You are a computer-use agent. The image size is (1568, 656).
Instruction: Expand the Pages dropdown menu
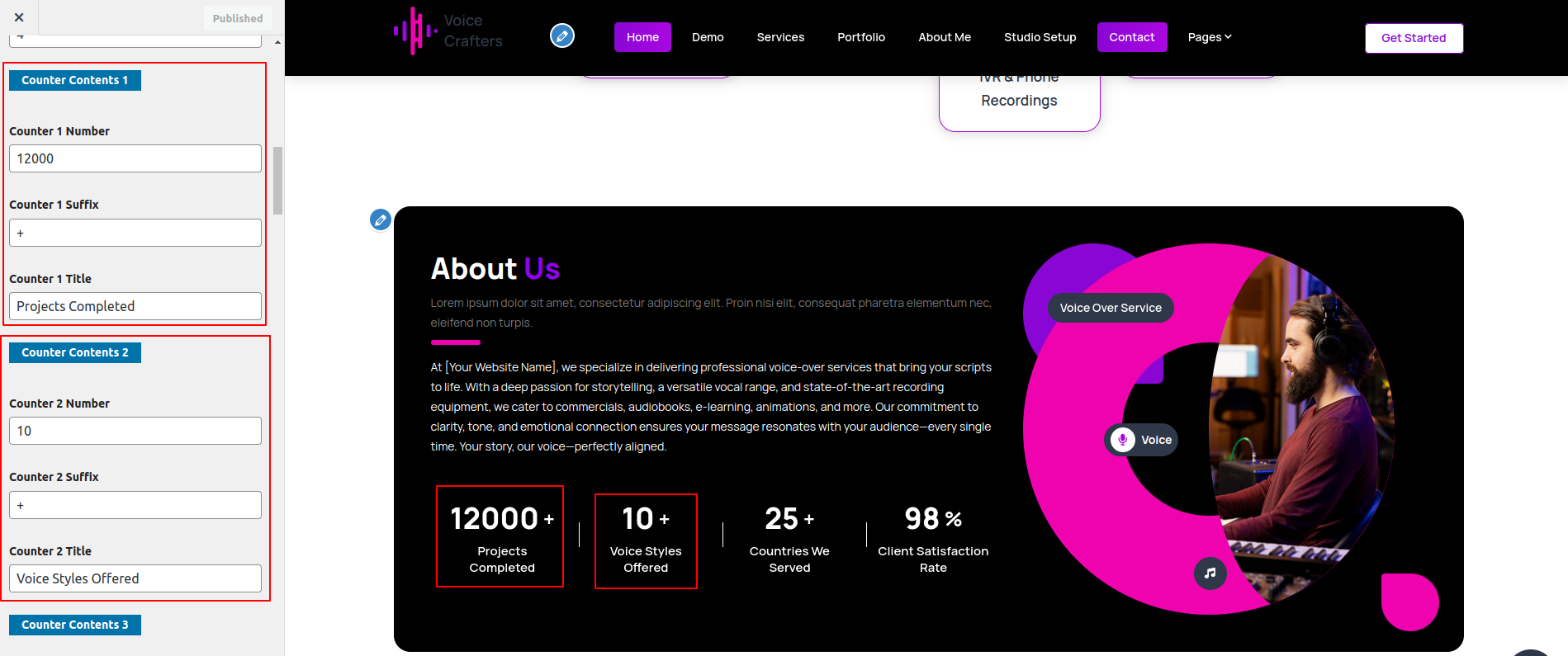coord(1209,37)
